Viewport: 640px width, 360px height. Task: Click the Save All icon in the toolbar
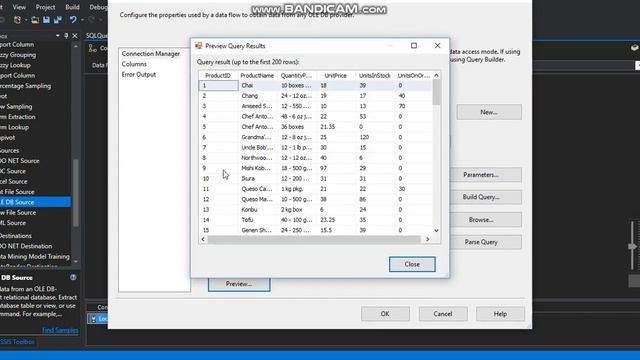[58, 20]
